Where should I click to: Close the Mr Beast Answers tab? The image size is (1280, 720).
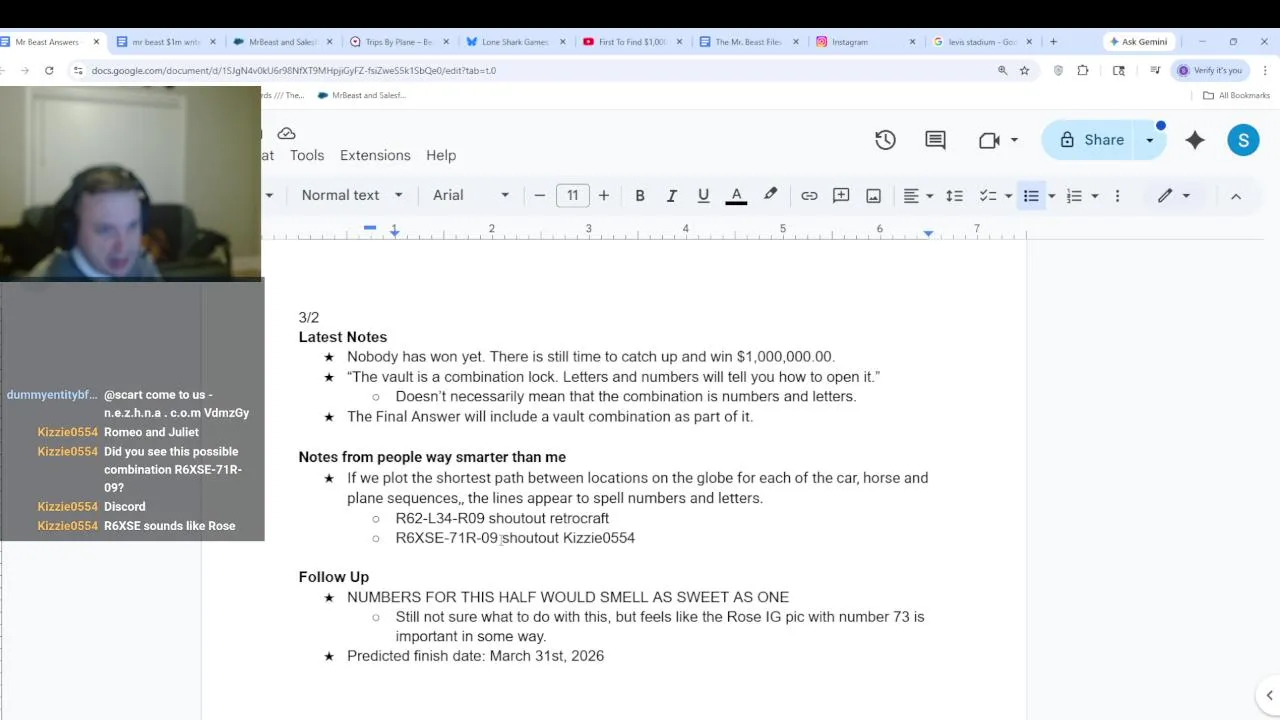(96, 42)
